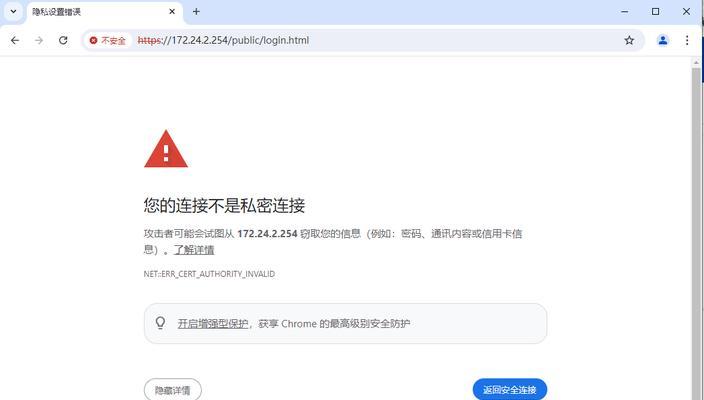This screenshot has height=400, width=704.
Task: Close the 隐私设置错误 tab
Action: click(172, 12)
